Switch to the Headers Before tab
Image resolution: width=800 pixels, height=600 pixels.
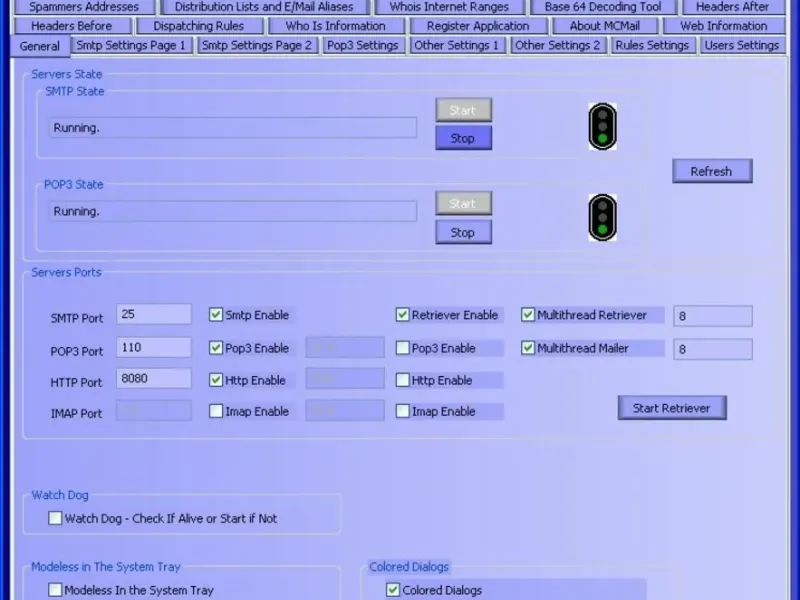[71, 26]
